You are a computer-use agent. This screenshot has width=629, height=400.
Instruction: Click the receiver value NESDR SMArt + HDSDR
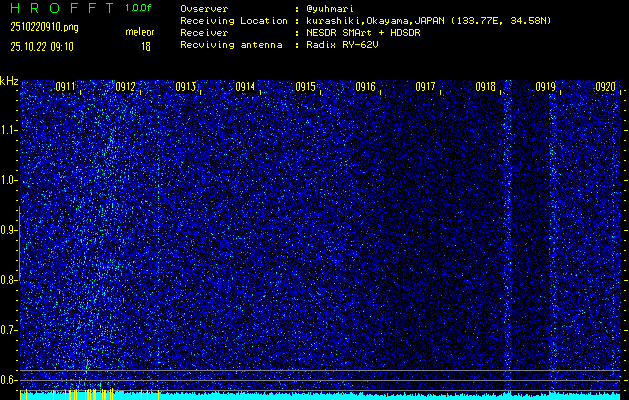pos(363,33)
